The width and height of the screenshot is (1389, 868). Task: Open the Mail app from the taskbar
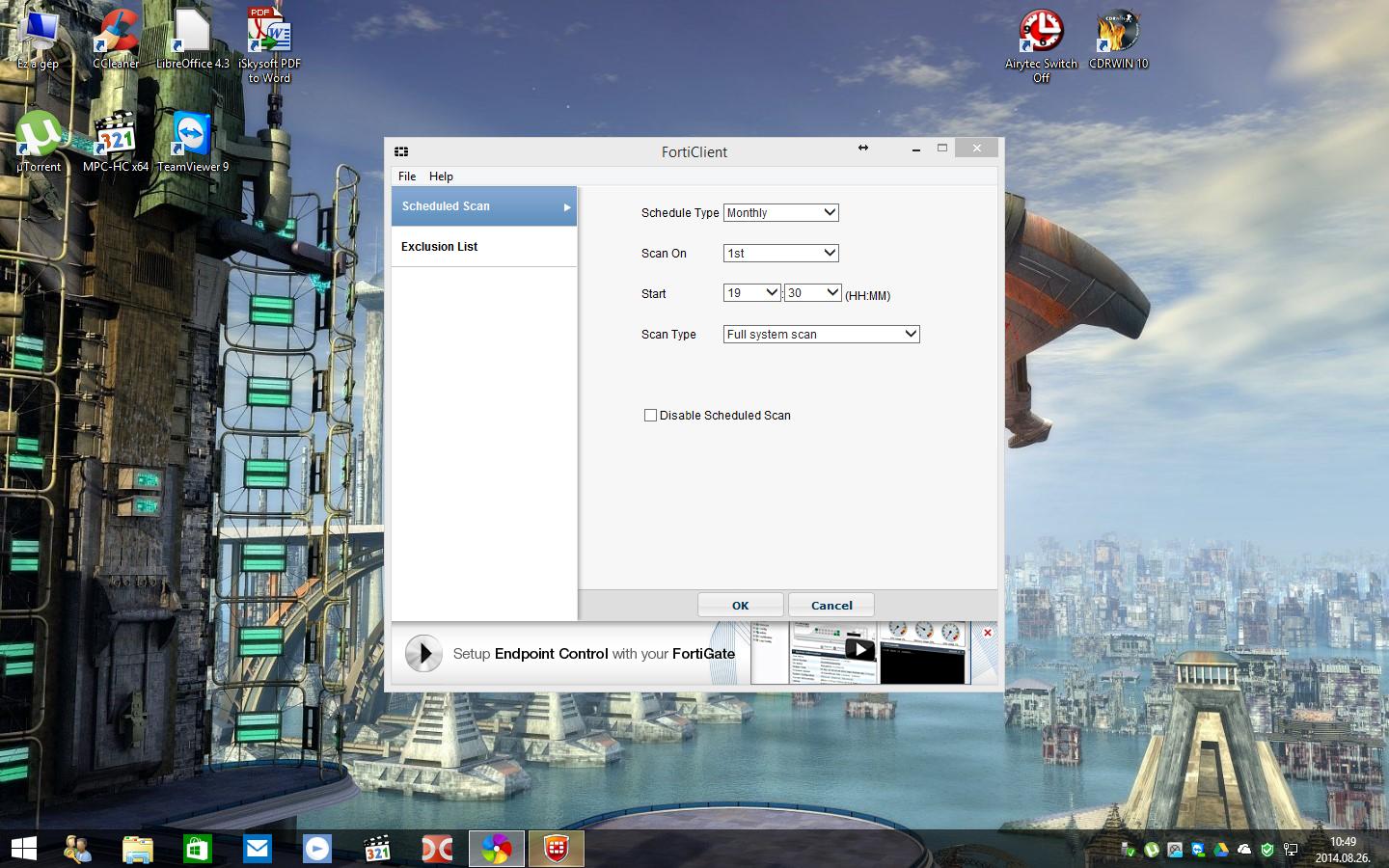[x=258, y=849]
